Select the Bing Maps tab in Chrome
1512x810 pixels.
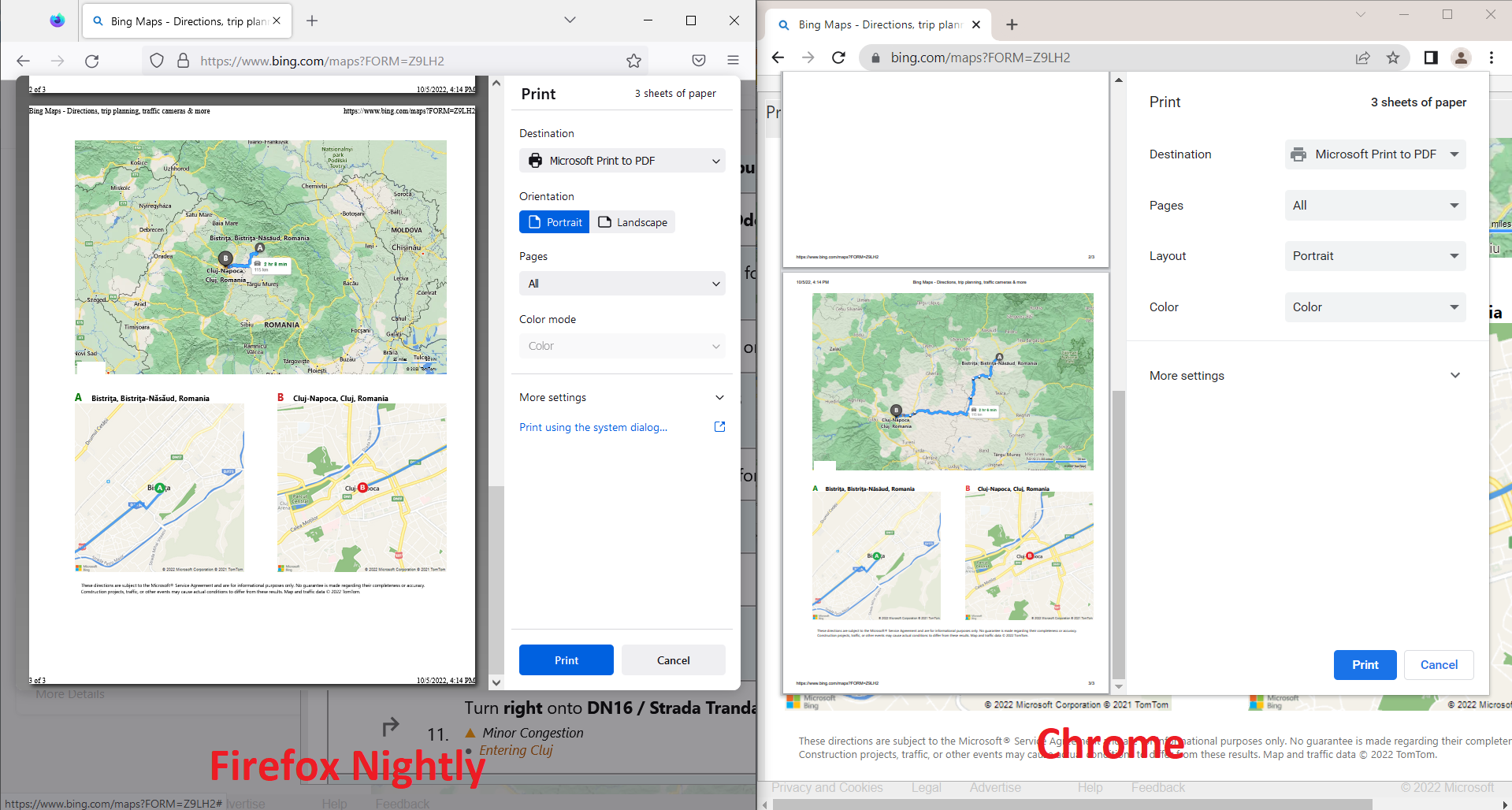[875, 24]
